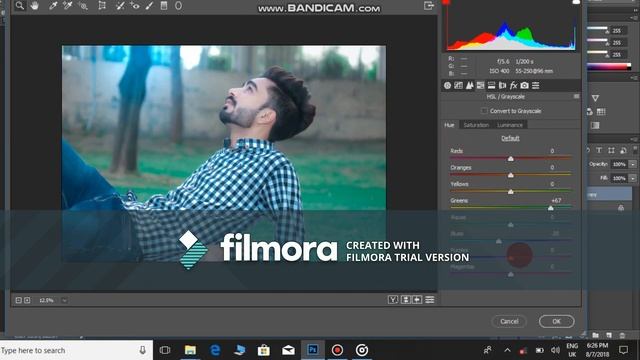Image resolution: width=640 pixels, height=360 pixels.
Task: Click the Yellows hue slider handle
Action: pos(511,192)
